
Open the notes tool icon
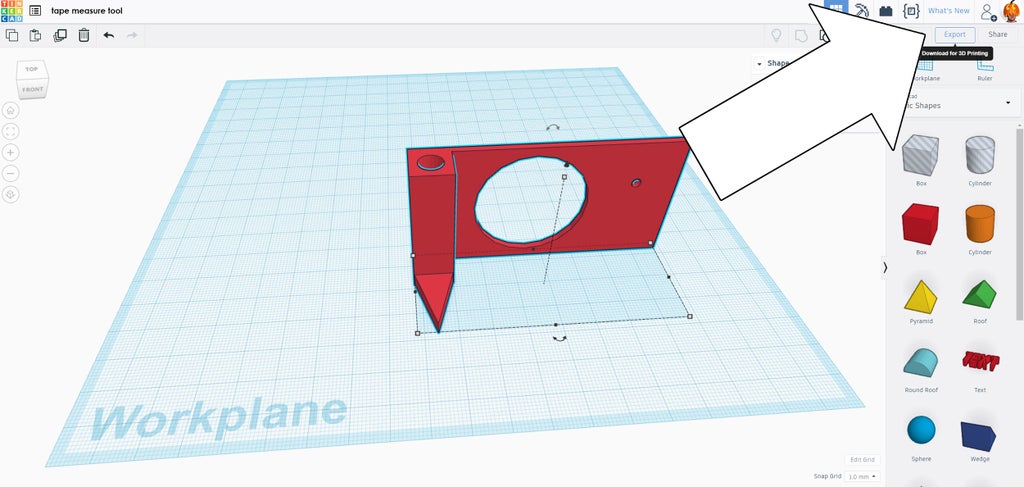pos(801,35)
